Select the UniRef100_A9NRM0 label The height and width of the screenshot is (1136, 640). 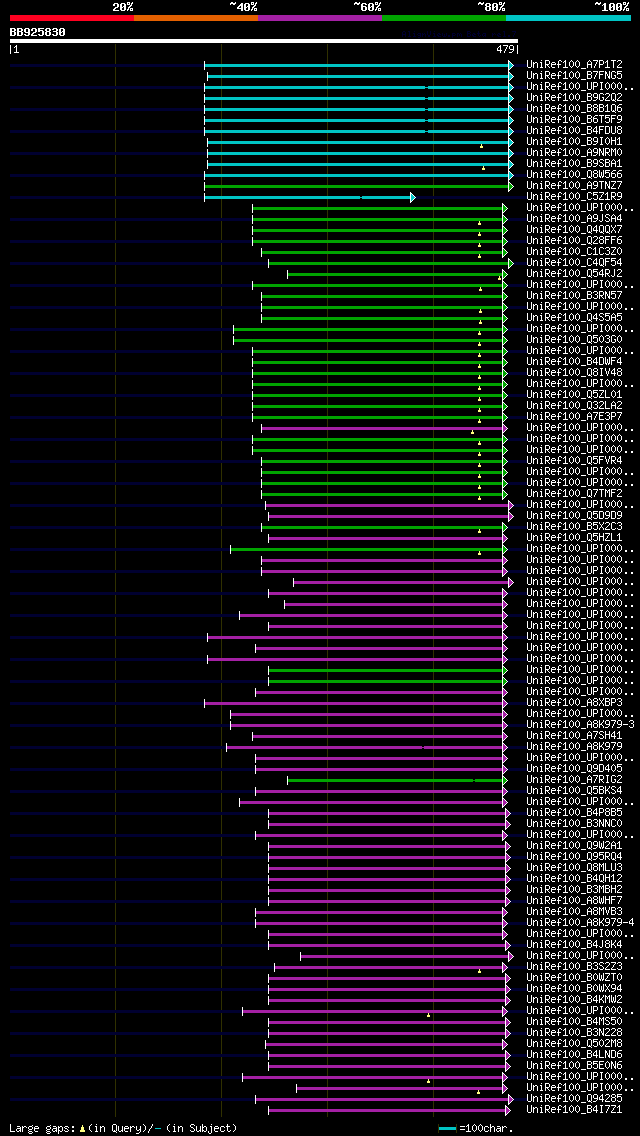[574, 153]
